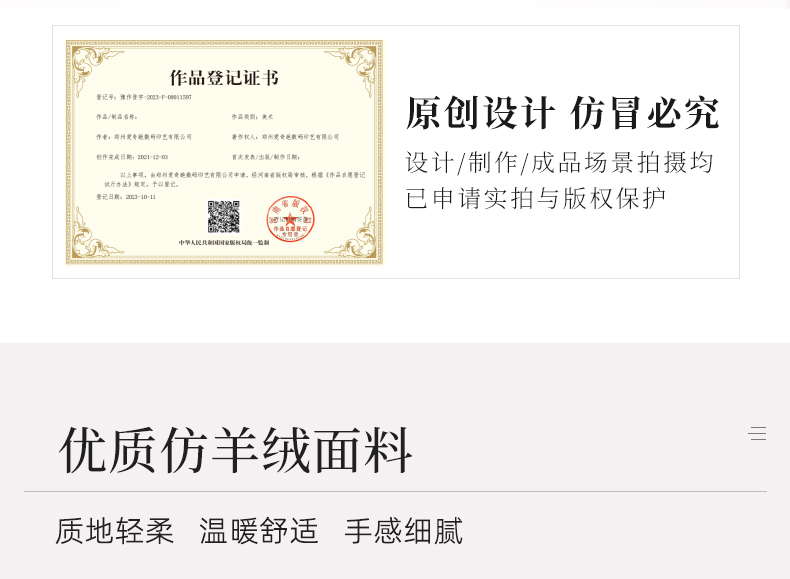This screenshot has height=579, width=790.
Task: Click the 仿冒必究 heading text
Action: (645, 114)
